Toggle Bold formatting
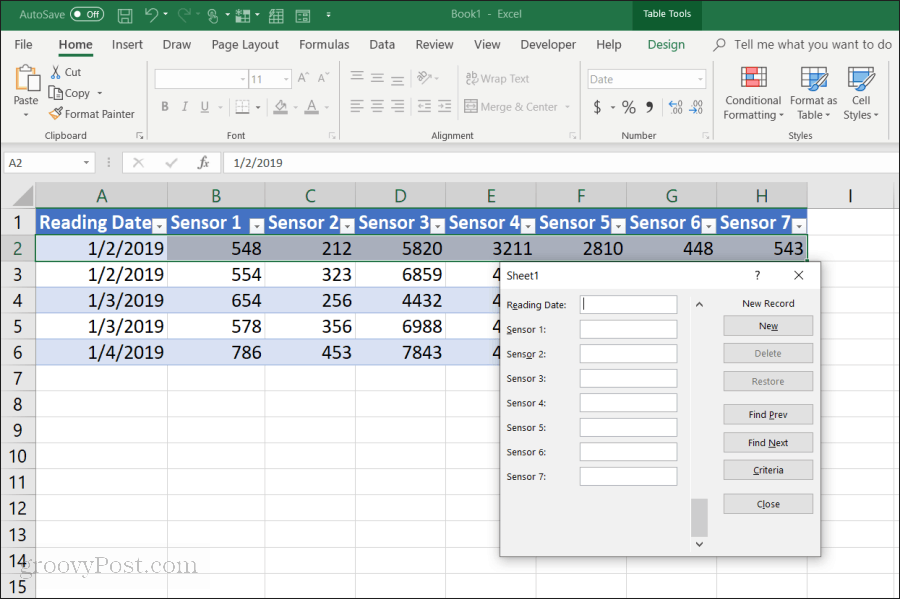 click(165, 107)
